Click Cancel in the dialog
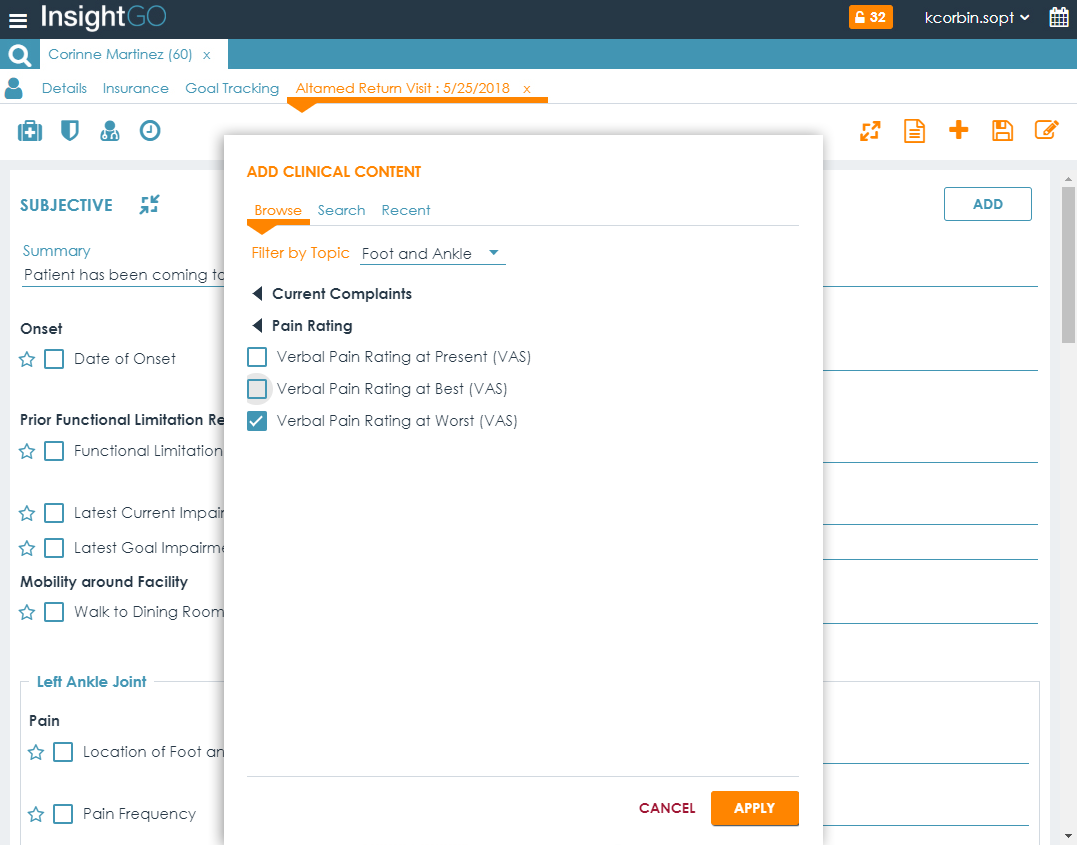 point(667,808)
